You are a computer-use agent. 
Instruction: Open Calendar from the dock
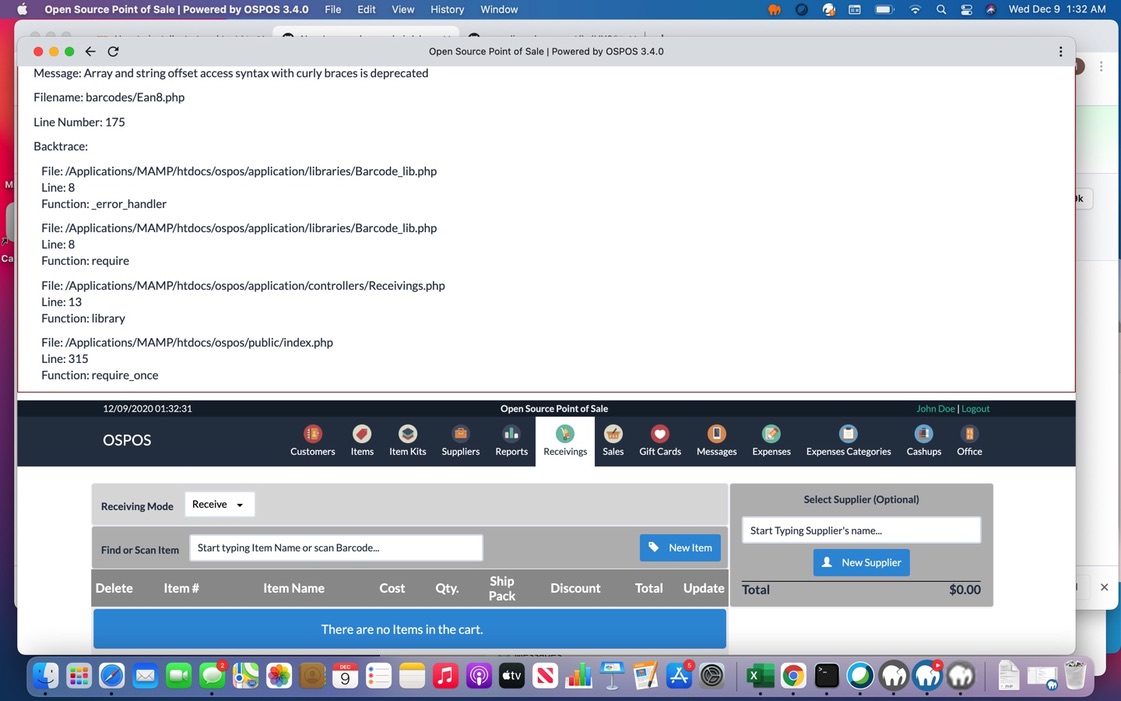tap(345, 675)
